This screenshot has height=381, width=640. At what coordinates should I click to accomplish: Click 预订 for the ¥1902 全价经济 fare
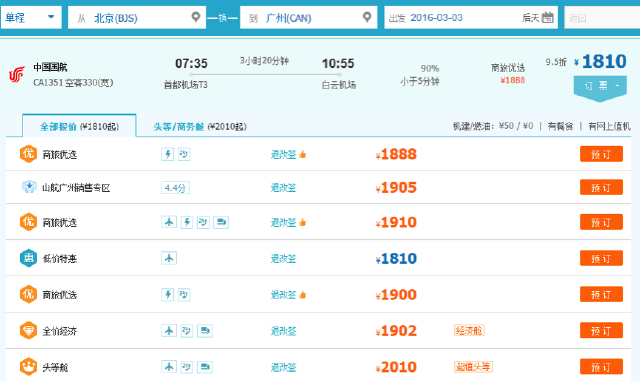tap(601, 330)
